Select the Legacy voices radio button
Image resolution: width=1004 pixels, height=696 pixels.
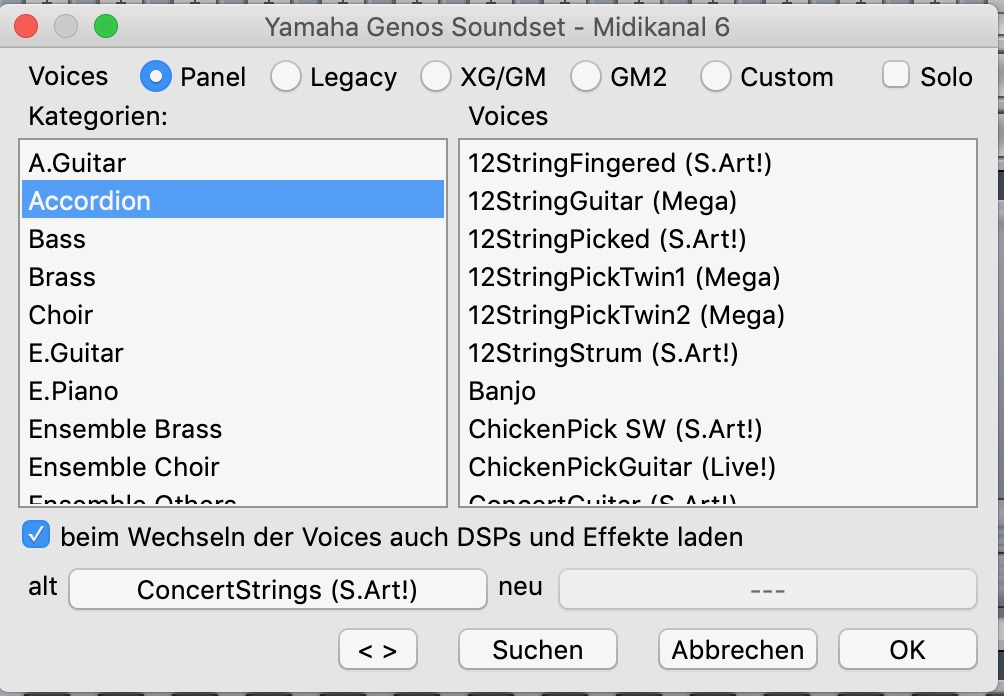coord(286,77)
